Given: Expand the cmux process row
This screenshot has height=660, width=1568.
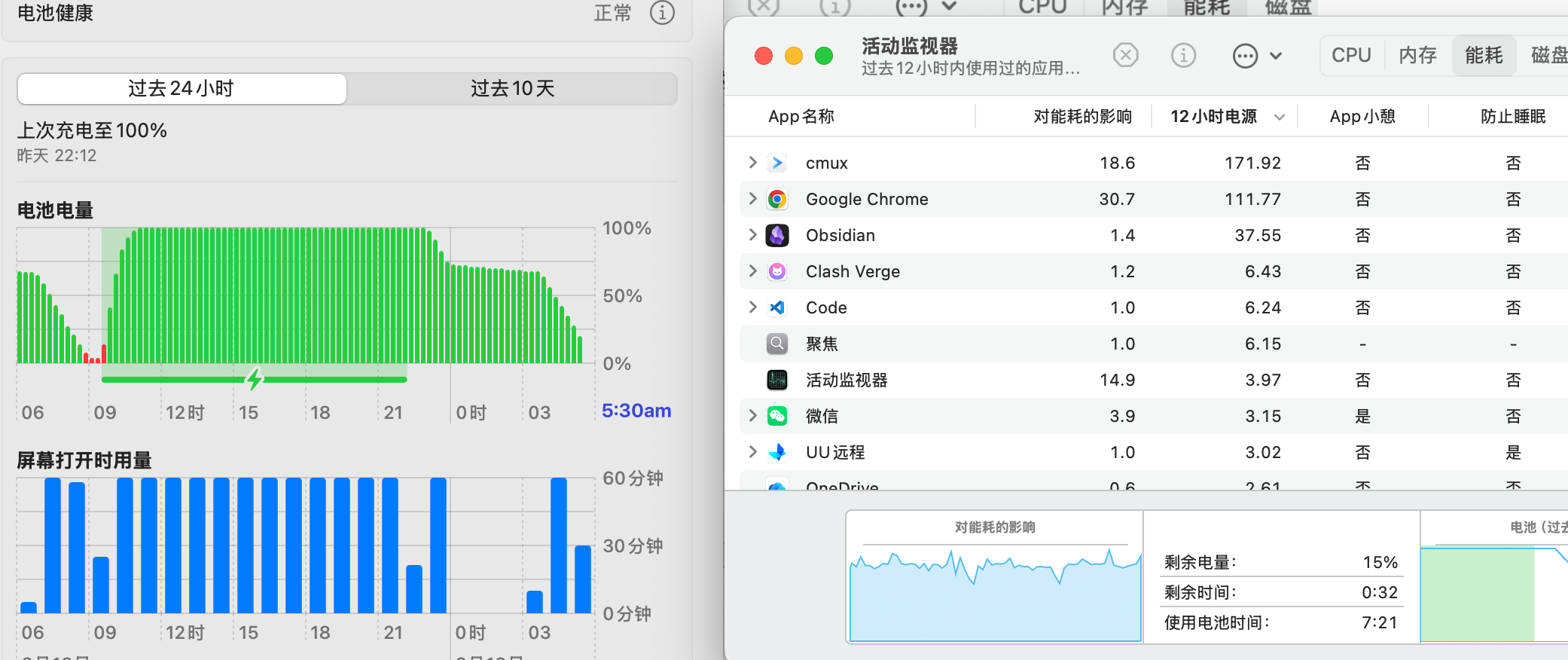Looking at the screenshot, I should click(752, 163).
